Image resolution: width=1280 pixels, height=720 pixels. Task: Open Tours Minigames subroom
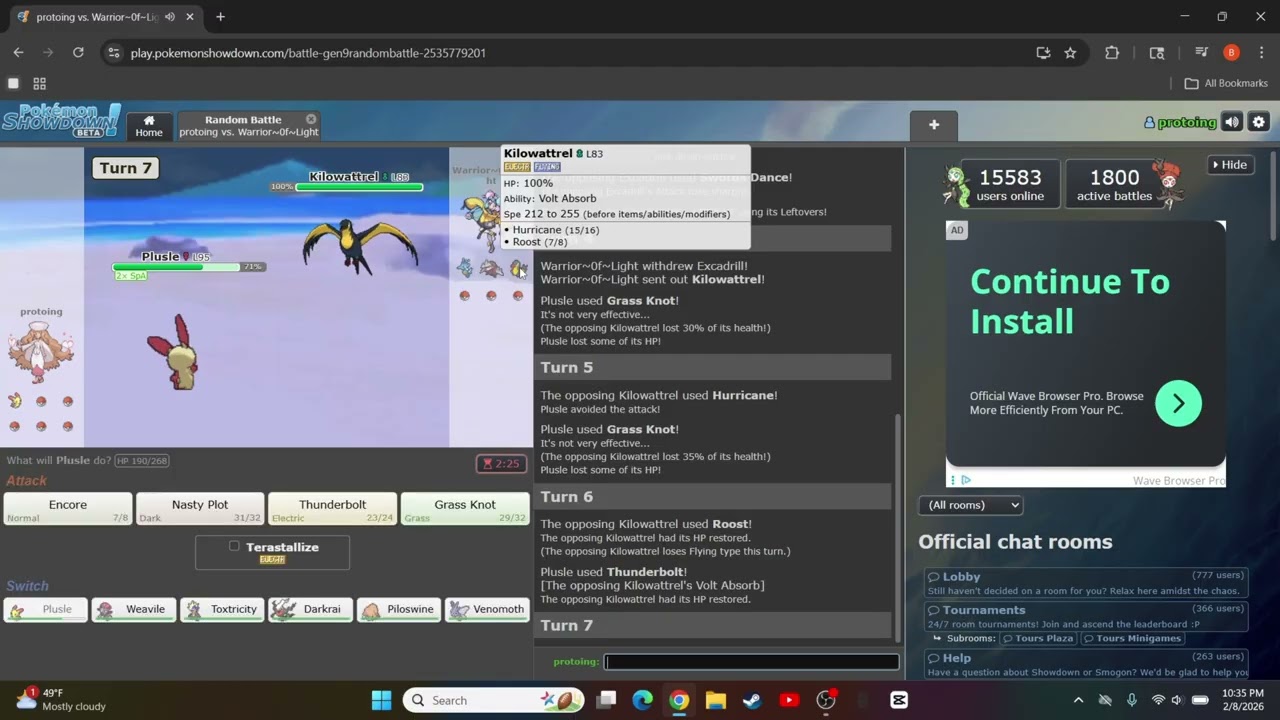[x=1131, y=638]
